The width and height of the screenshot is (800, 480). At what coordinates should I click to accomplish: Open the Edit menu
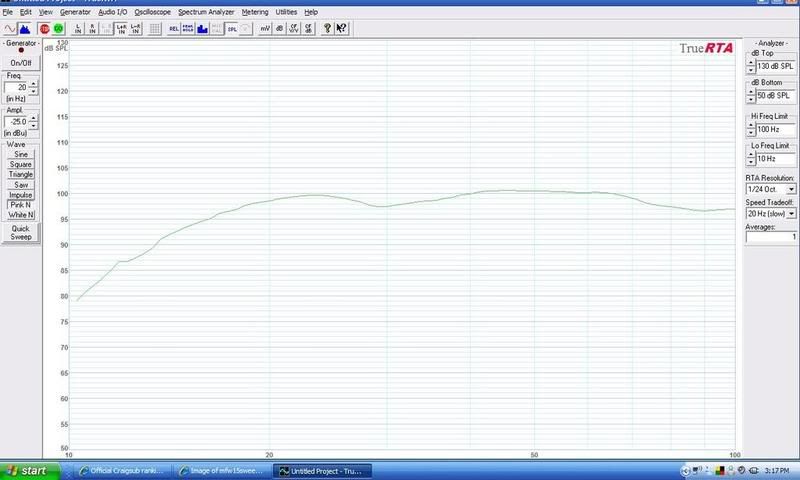(x=26, y=12)
